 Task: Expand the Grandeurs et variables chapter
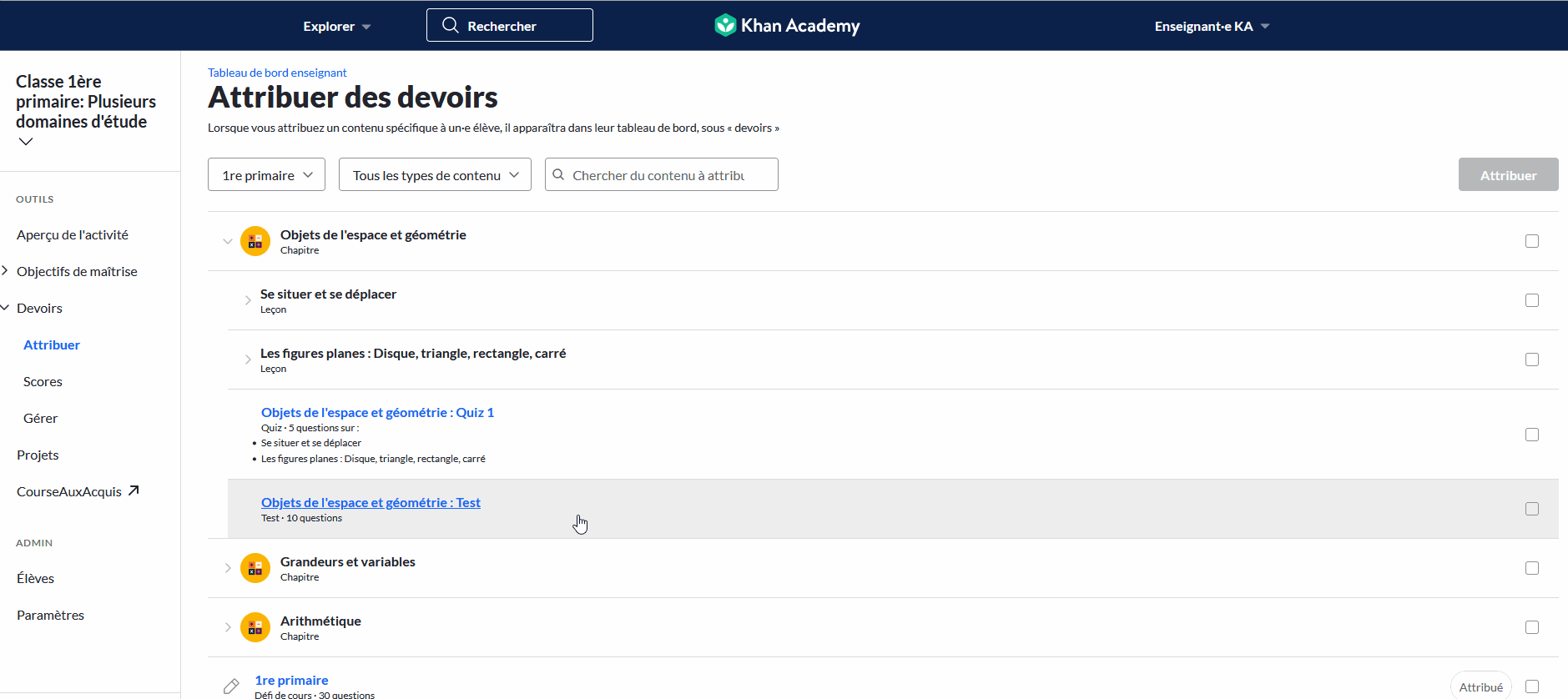coord(227,568)
